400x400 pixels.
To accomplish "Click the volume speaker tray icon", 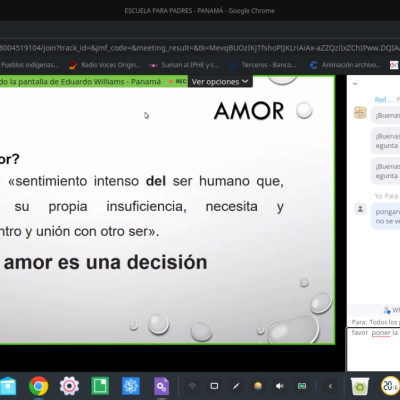I will coord(280,386).
